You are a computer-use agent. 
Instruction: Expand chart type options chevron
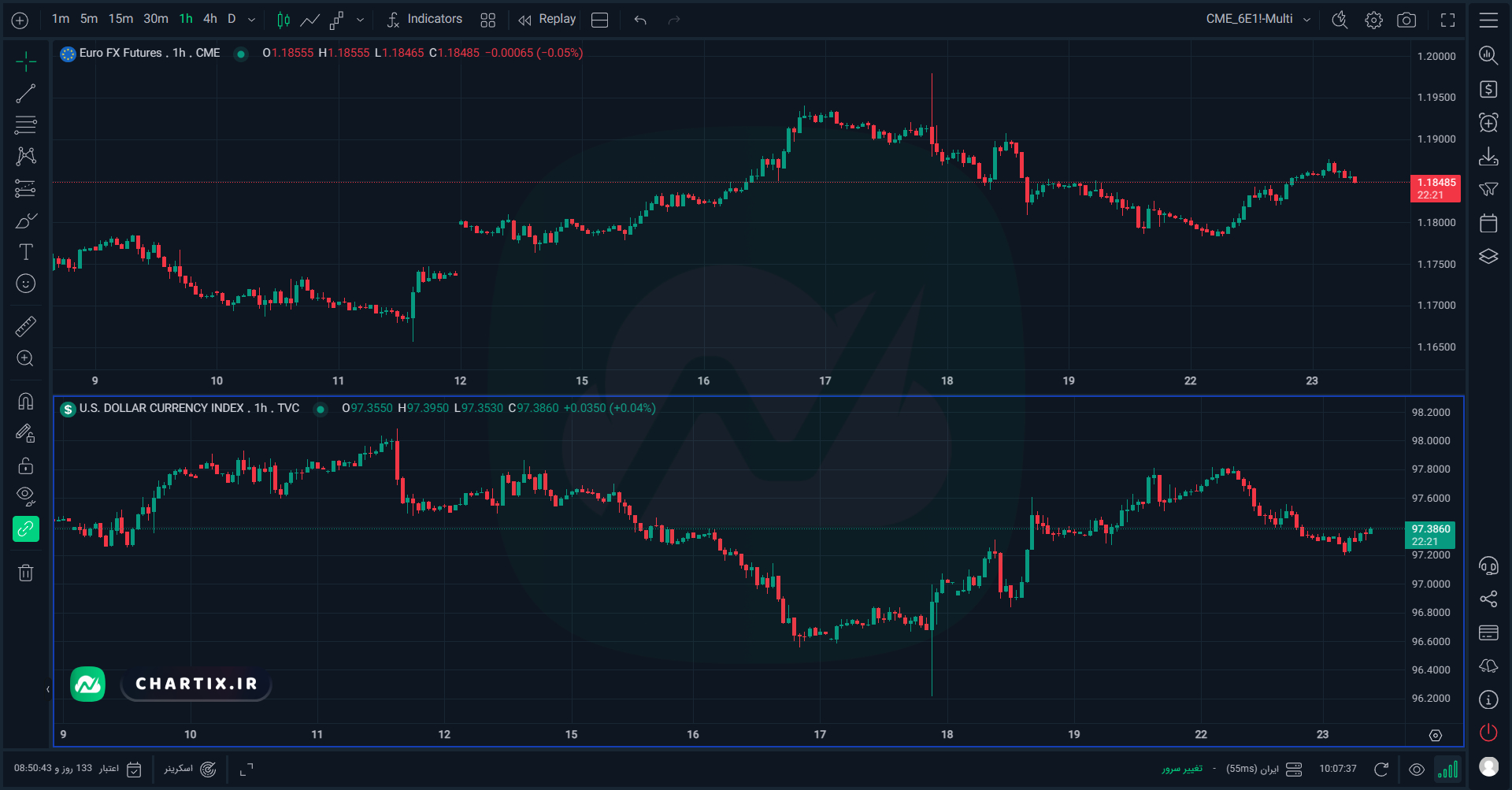click(360, 20)
